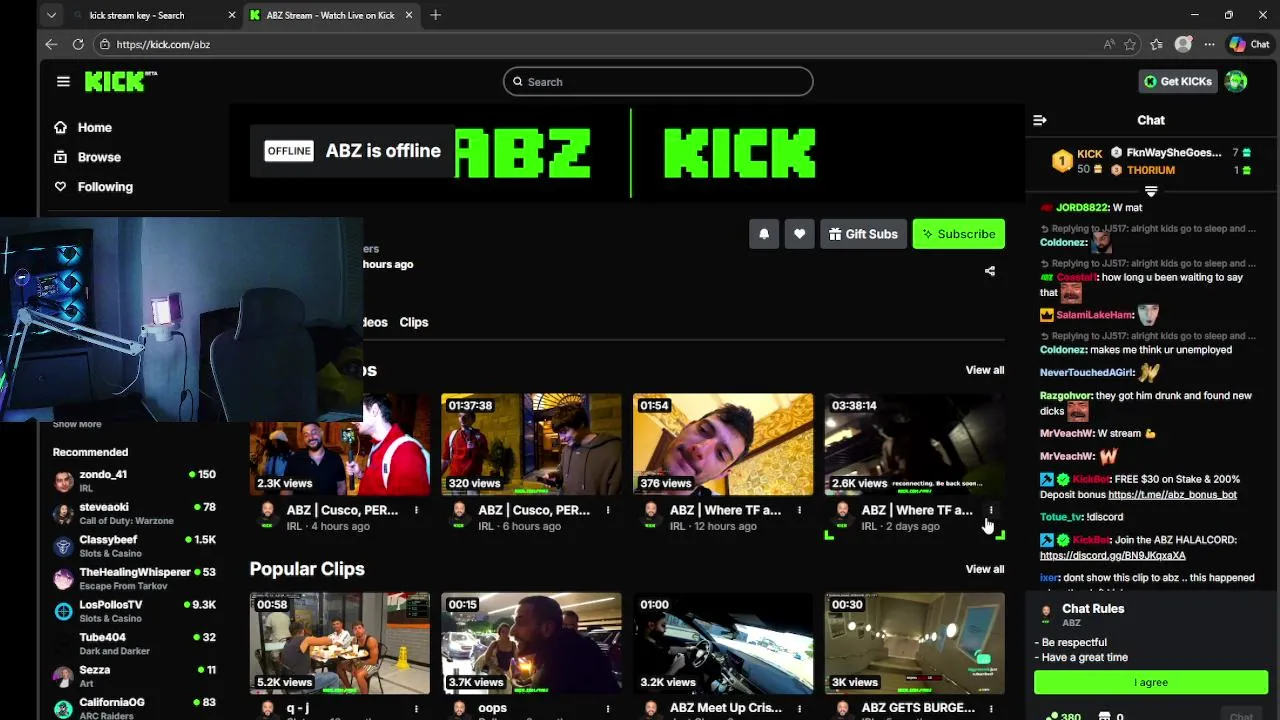The width and height of the screenshot is (1280, 720).
Task: Toggle the notification bell for ABZ
Action: coord(764,234)
